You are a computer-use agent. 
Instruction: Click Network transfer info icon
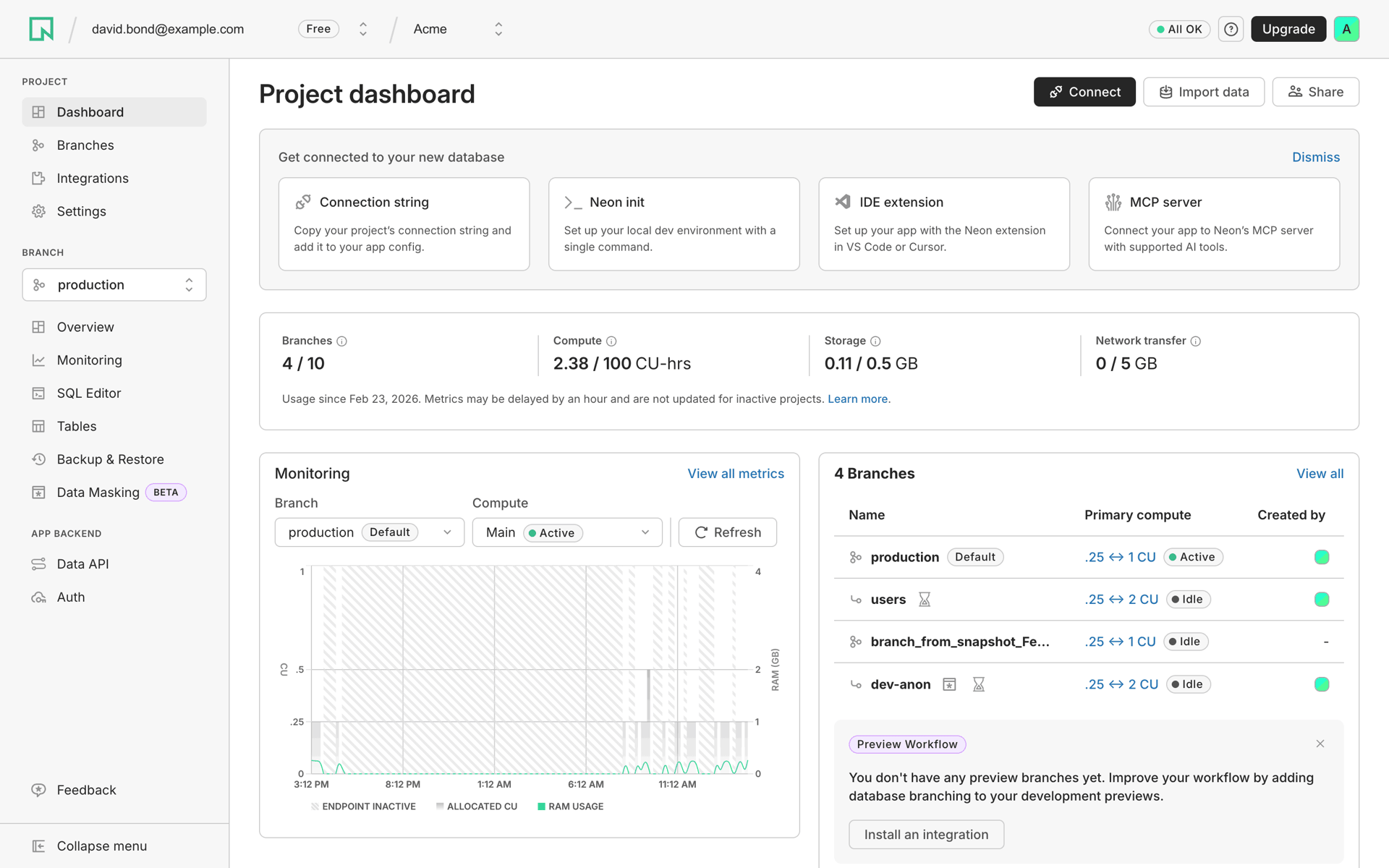[x=1196, y=341]
